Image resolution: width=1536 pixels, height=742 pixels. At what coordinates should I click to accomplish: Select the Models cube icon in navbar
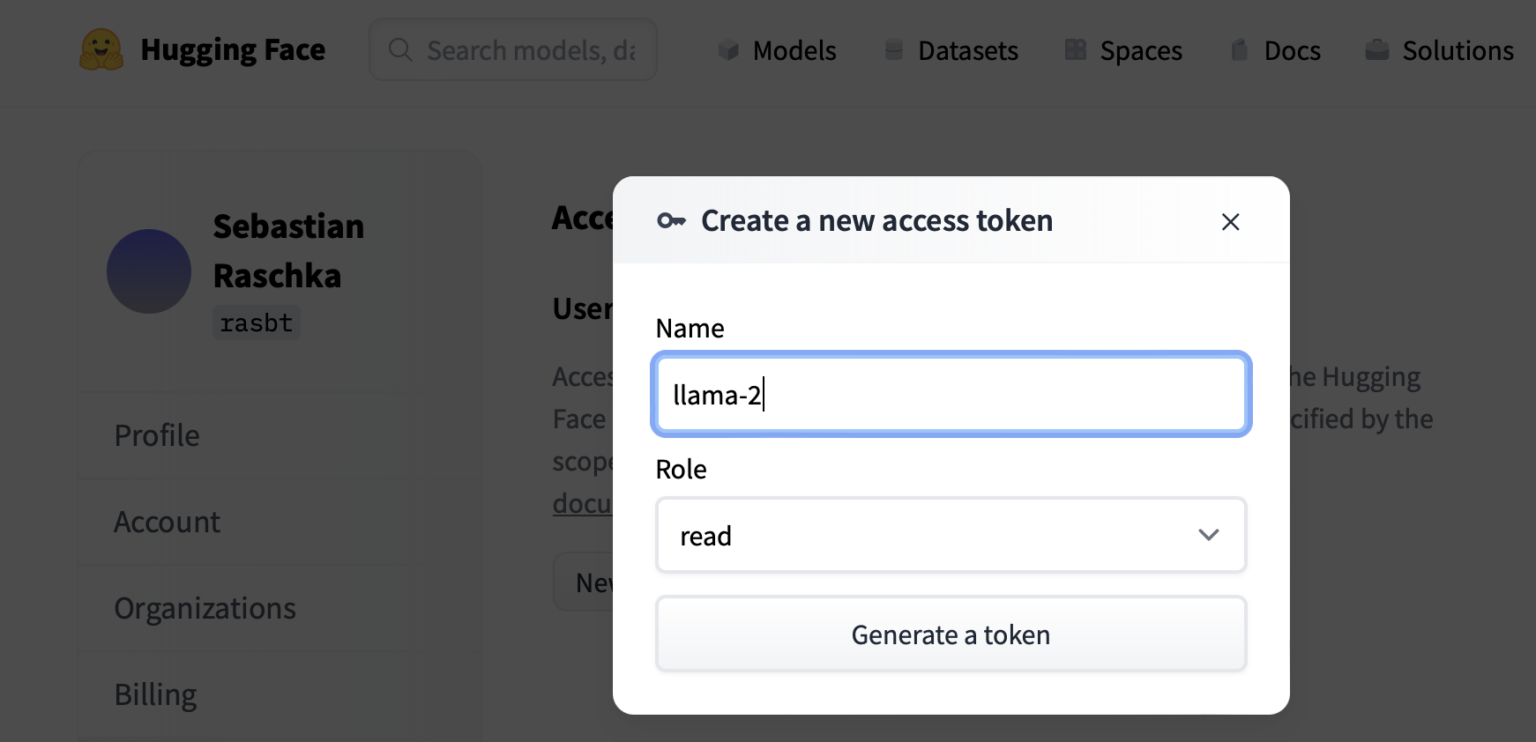click(x=731, y=50)
